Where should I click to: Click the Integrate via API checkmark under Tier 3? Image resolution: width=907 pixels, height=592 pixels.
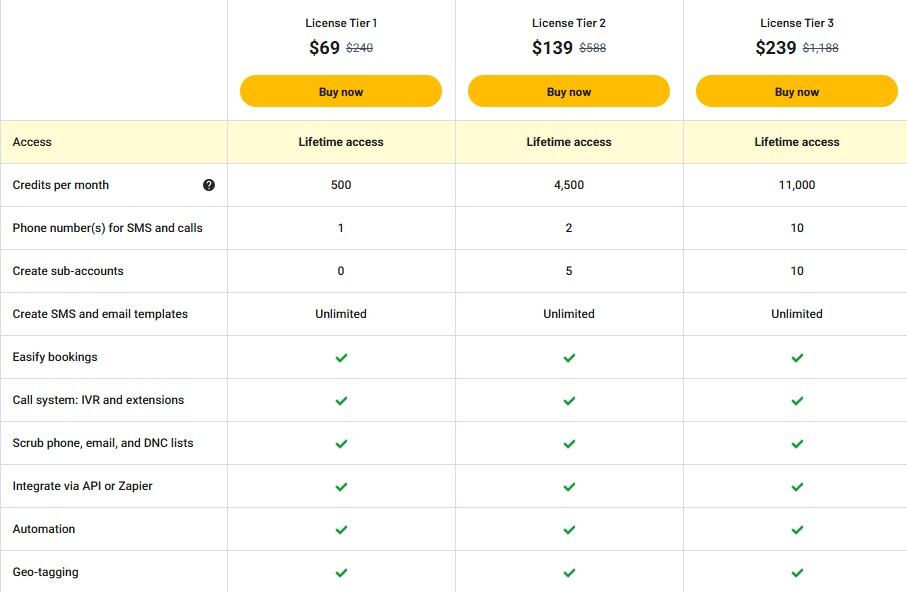[x=797, y=486]
